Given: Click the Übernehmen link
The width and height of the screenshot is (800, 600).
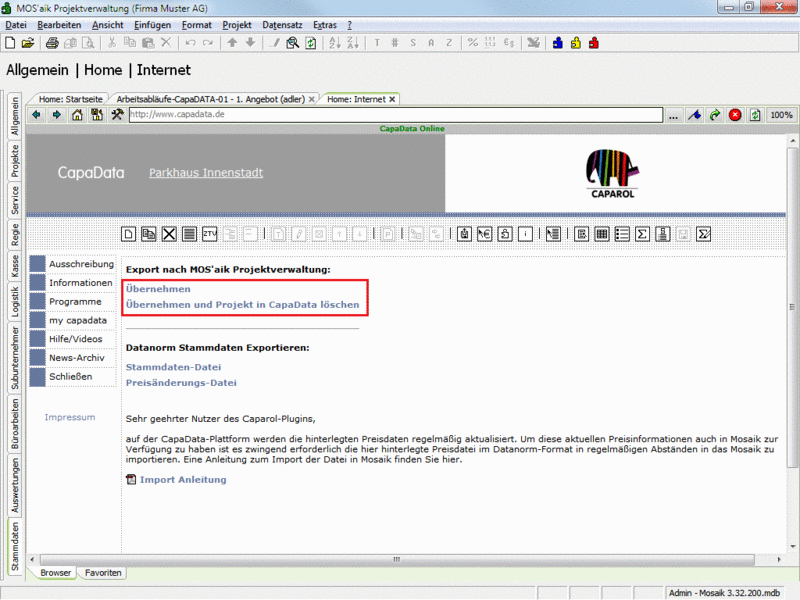Looking at the screenshot, I should pyautogui.click(x=158, y=289).
